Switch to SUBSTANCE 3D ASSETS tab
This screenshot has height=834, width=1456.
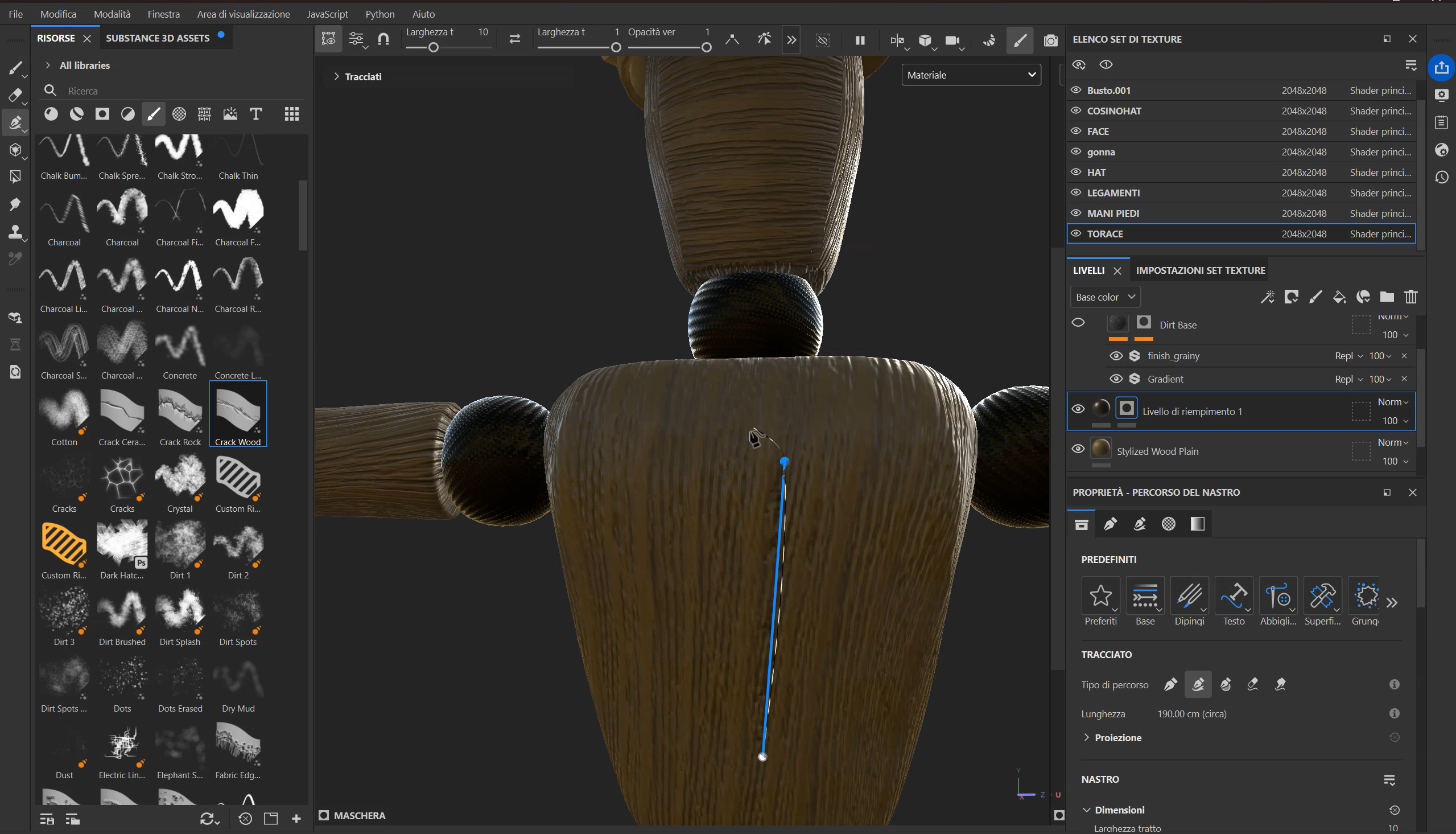(158, 38)
